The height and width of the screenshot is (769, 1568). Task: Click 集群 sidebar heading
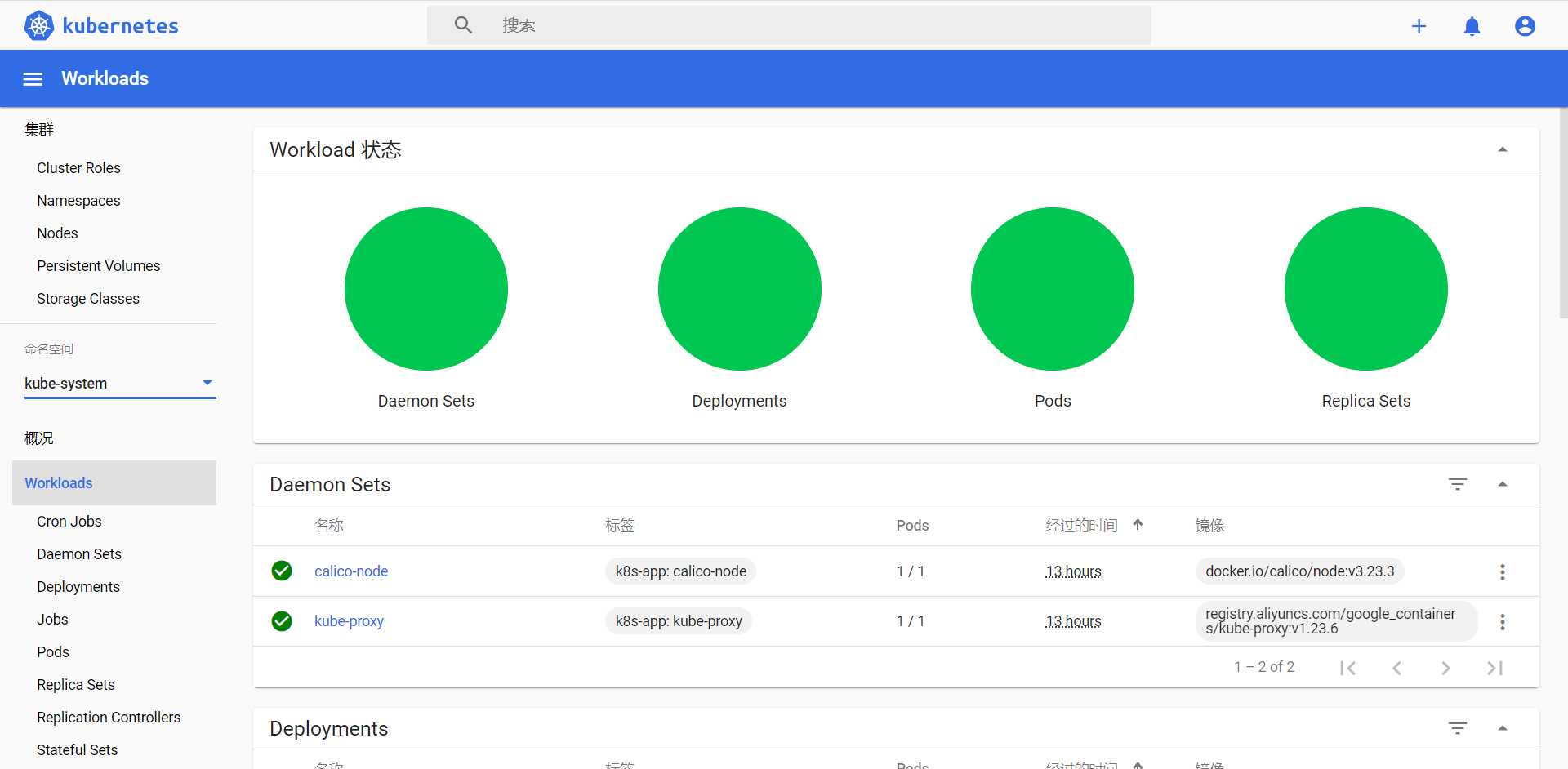click(x=39, y=130)
